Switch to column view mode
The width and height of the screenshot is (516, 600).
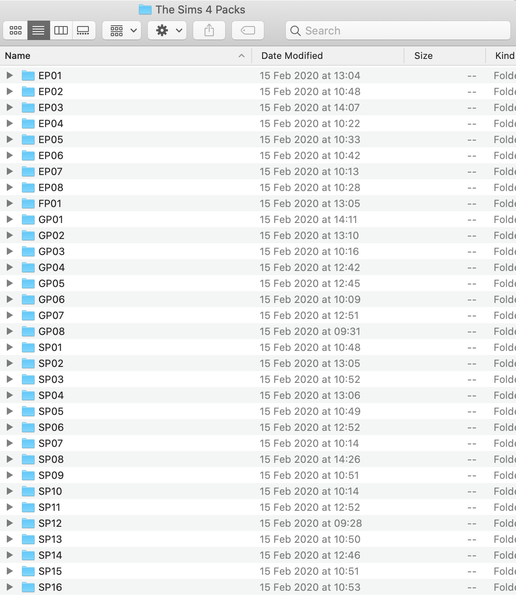(61, 31)
